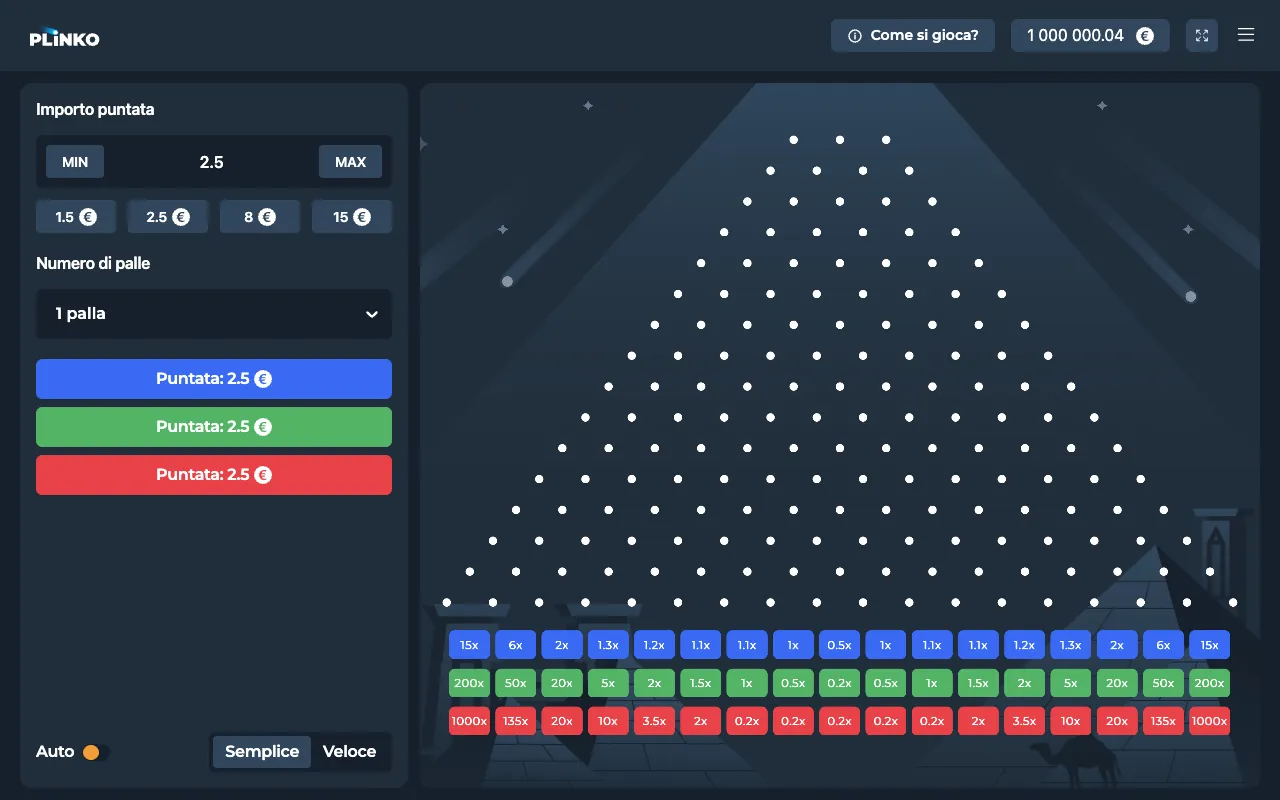Place the red Puntata bet
Screen dimensions: 1280x800
[214, 475]
